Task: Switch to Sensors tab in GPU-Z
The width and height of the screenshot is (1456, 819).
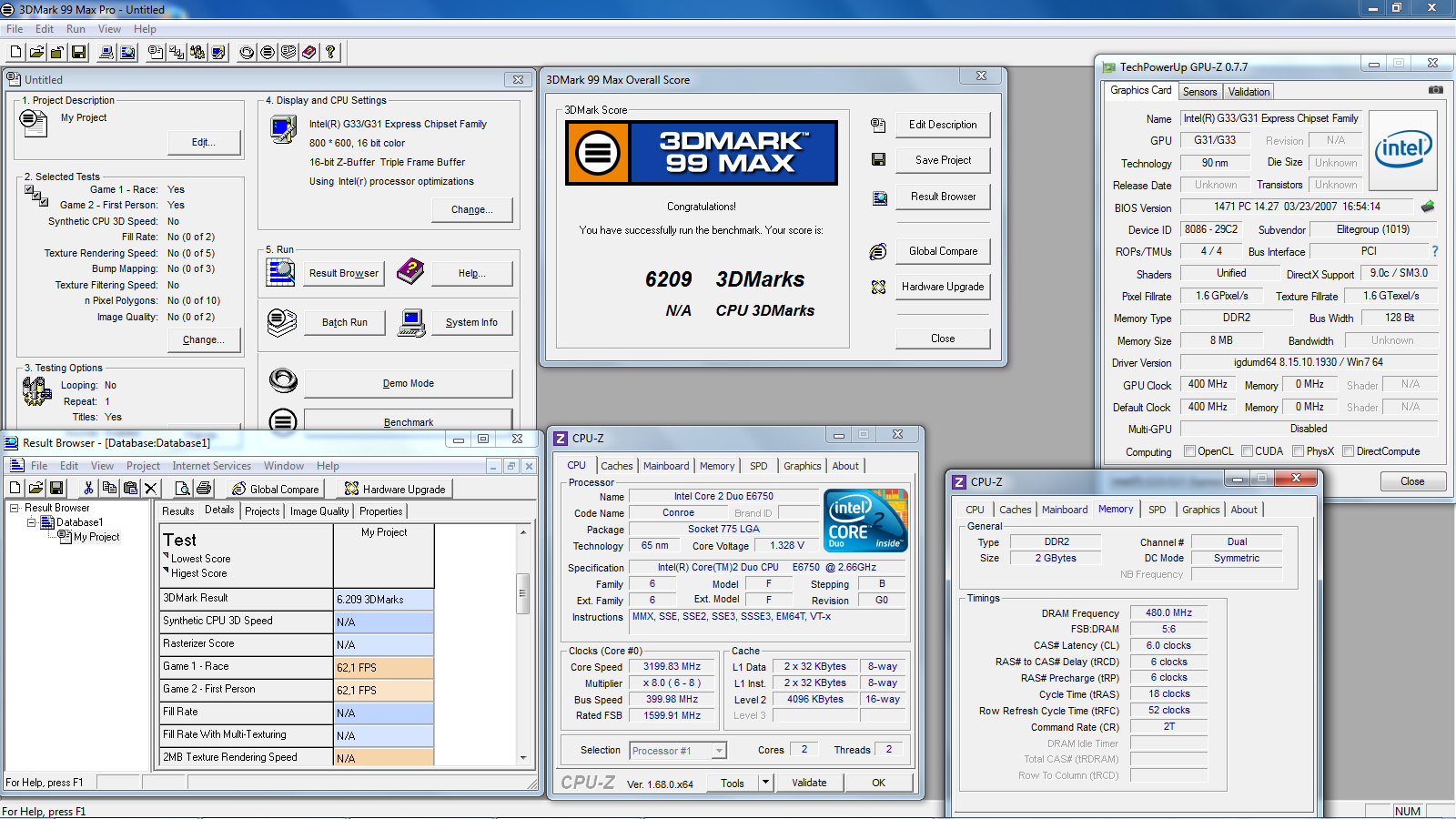Action: (x=1199, y=92)
